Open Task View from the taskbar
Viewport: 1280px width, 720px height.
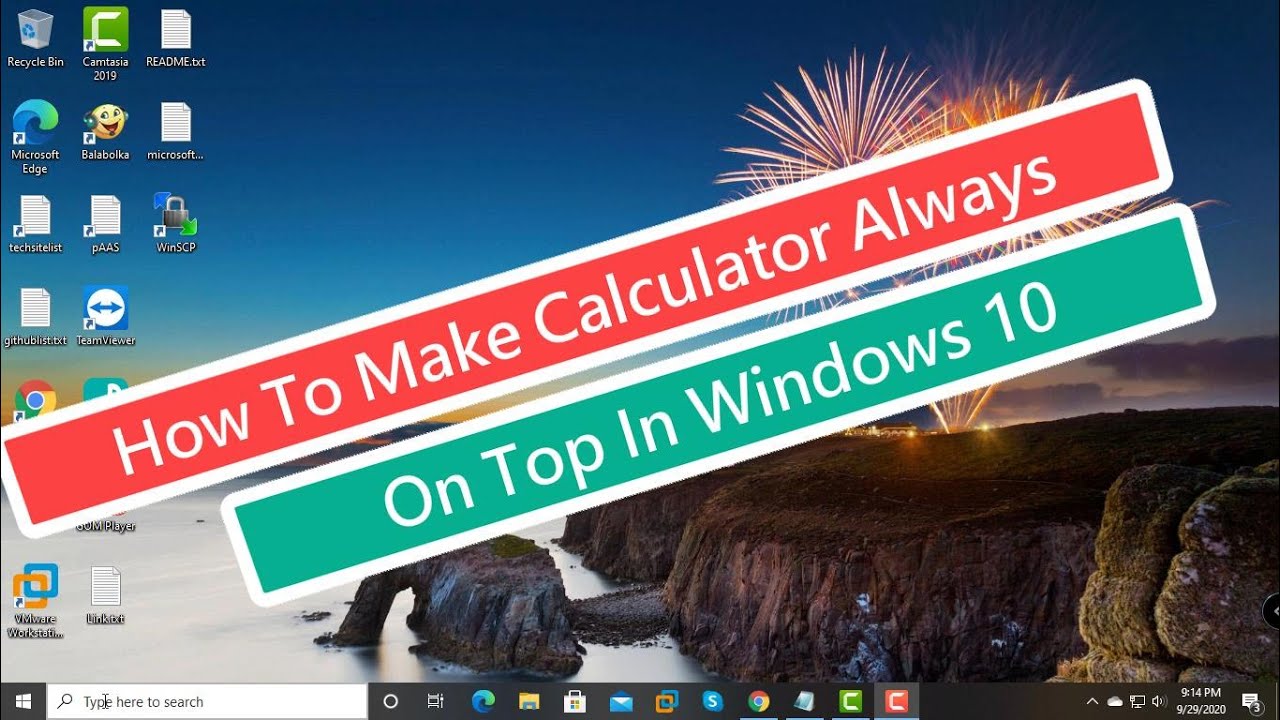(x=435, y=701)
